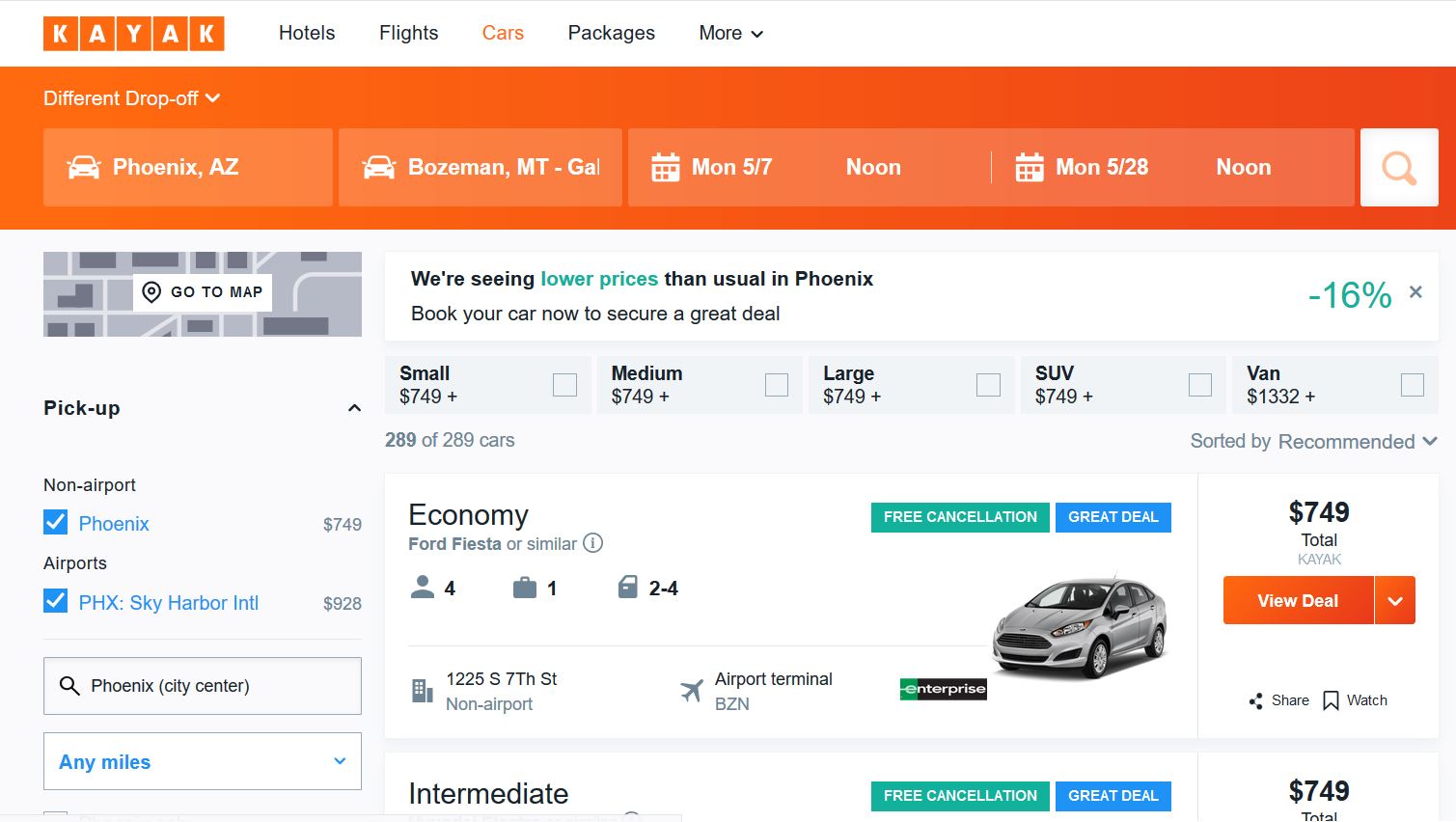Image resolution: width=1456 pixels, height=822 pixels.
Task: Click the Phoenix location link
Action: coord(114,524)
